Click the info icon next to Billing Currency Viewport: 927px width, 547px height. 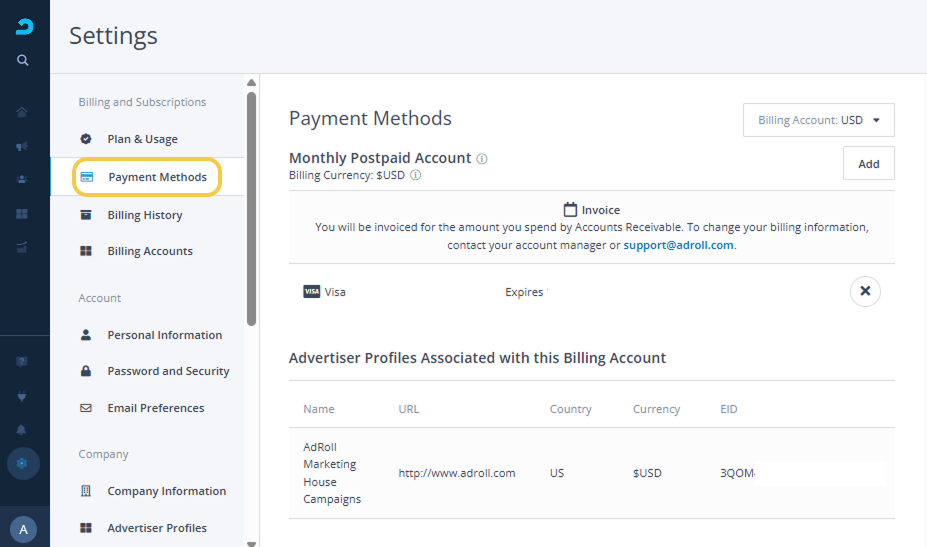(416, 175)
